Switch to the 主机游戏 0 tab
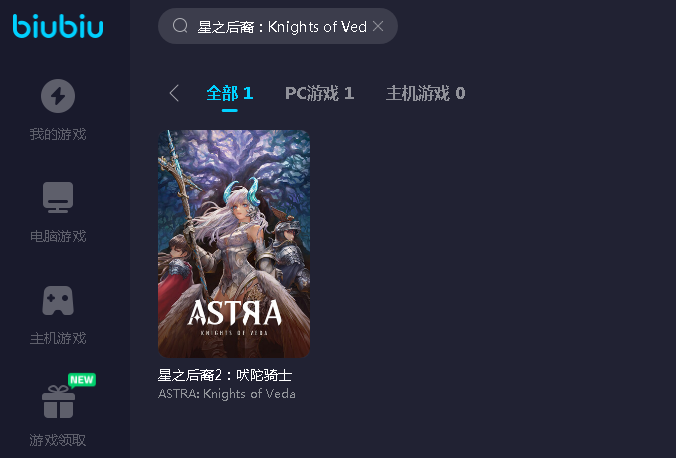Viewport: 676px width, 458px height. (x=426, y=93)
